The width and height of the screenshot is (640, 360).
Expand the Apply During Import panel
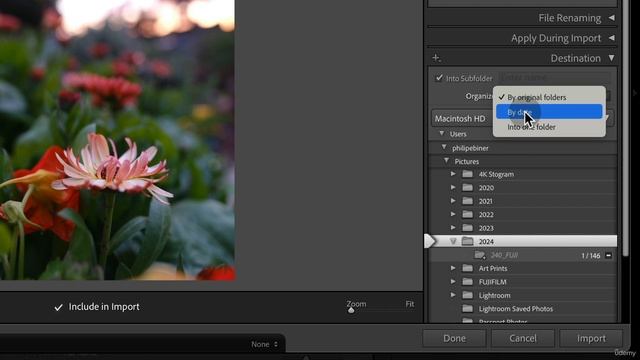tap(611, 38)
